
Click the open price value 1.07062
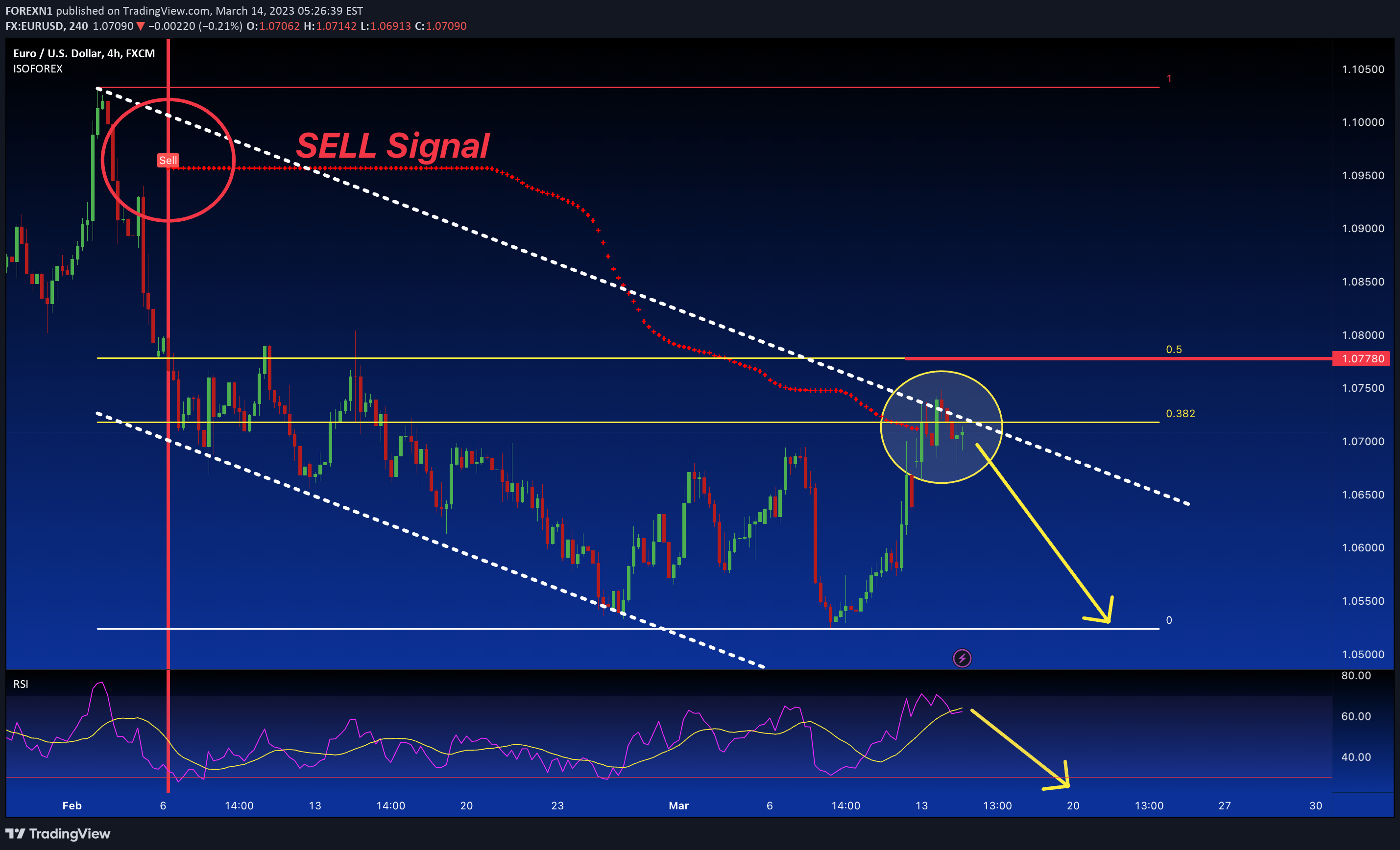[x=279, y=26]
